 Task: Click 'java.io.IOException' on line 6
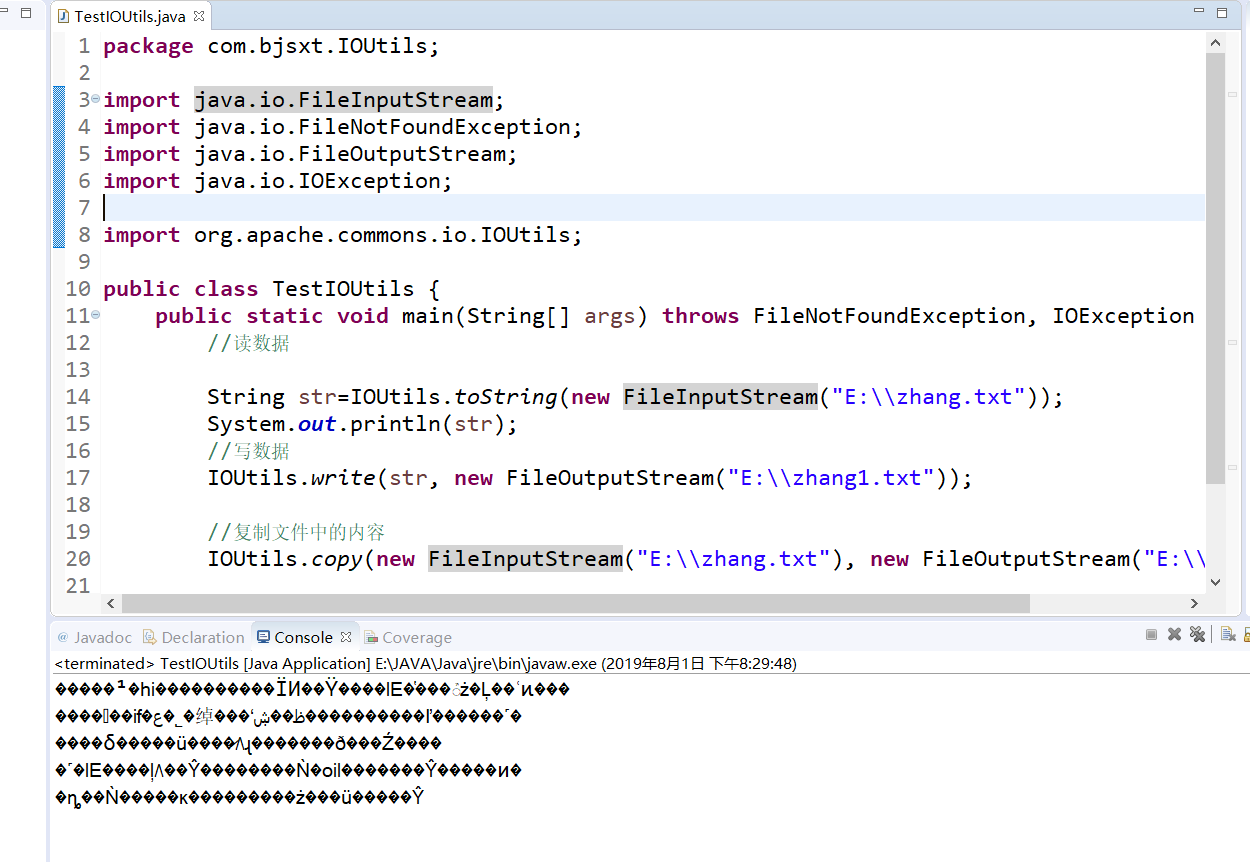(x=317, y=181)
